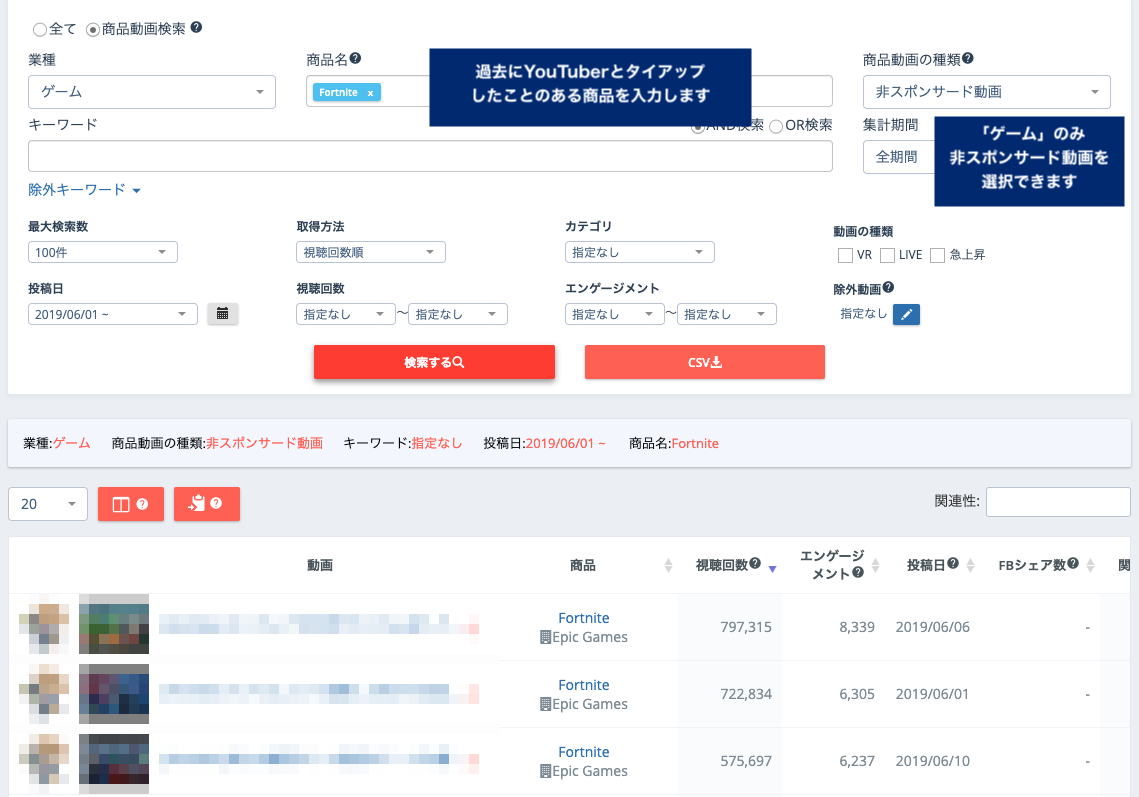
Task: Change rows per page dropdown showing 20
Action: click(x=48, y=504)
